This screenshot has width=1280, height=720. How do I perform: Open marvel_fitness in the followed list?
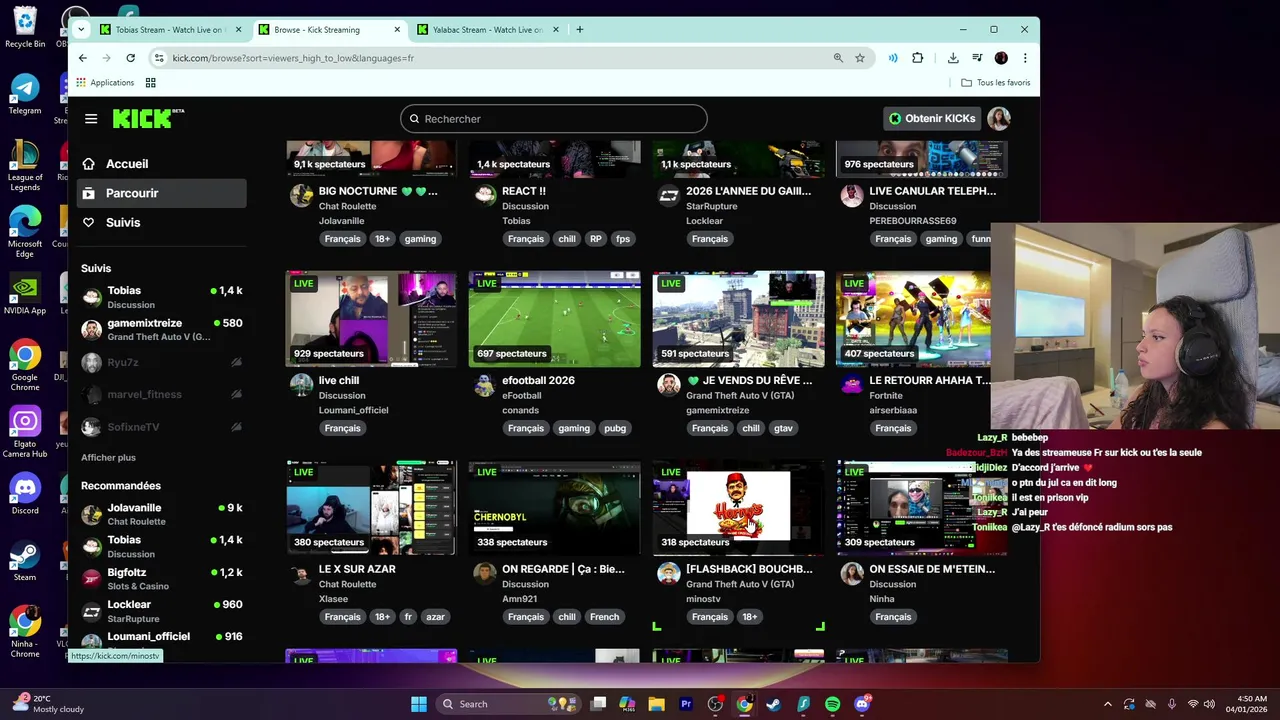[161, 394]
